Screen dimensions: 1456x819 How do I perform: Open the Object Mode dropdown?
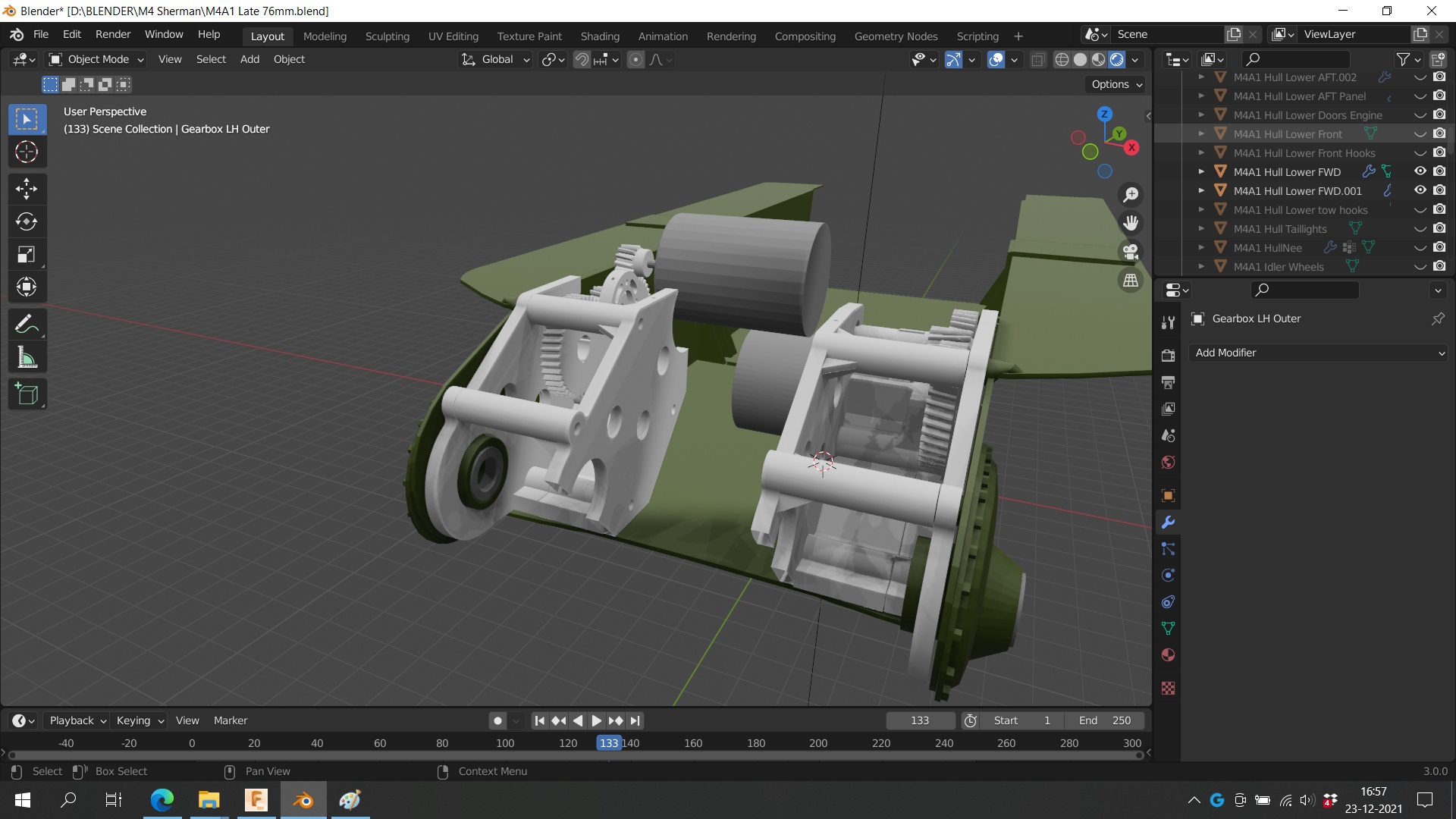96,59
